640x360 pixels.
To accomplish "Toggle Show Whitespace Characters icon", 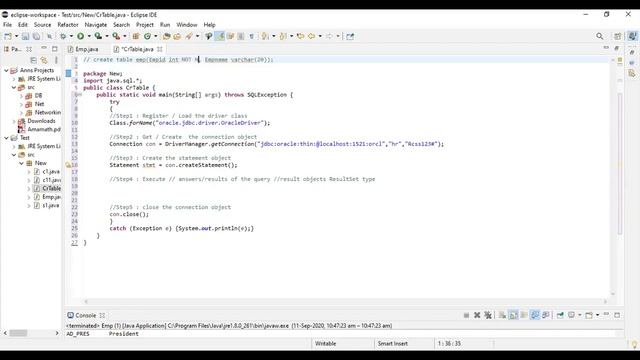I will pos(251,36).
